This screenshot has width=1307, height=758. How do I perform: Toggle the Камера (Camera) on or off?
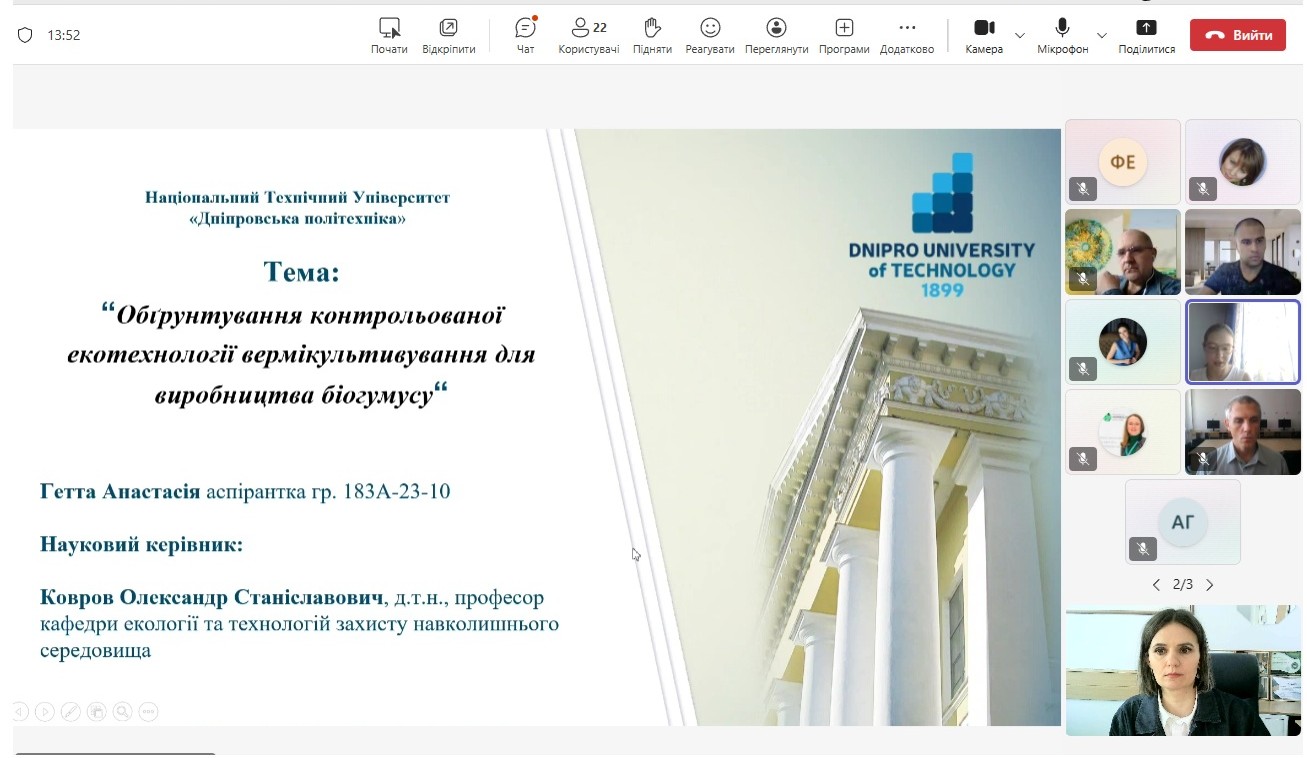click(984, 35)
